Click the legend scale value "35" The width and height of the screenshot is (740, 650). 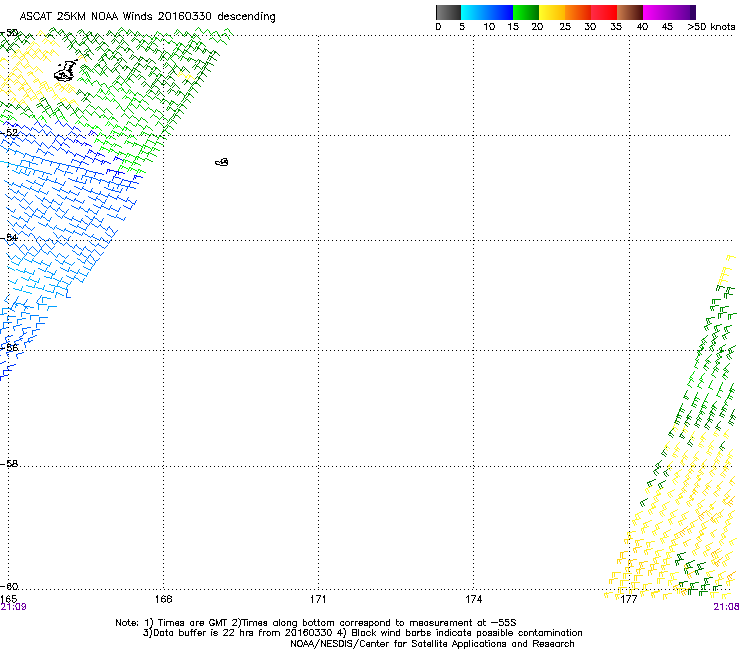click(x=616, y=27)
